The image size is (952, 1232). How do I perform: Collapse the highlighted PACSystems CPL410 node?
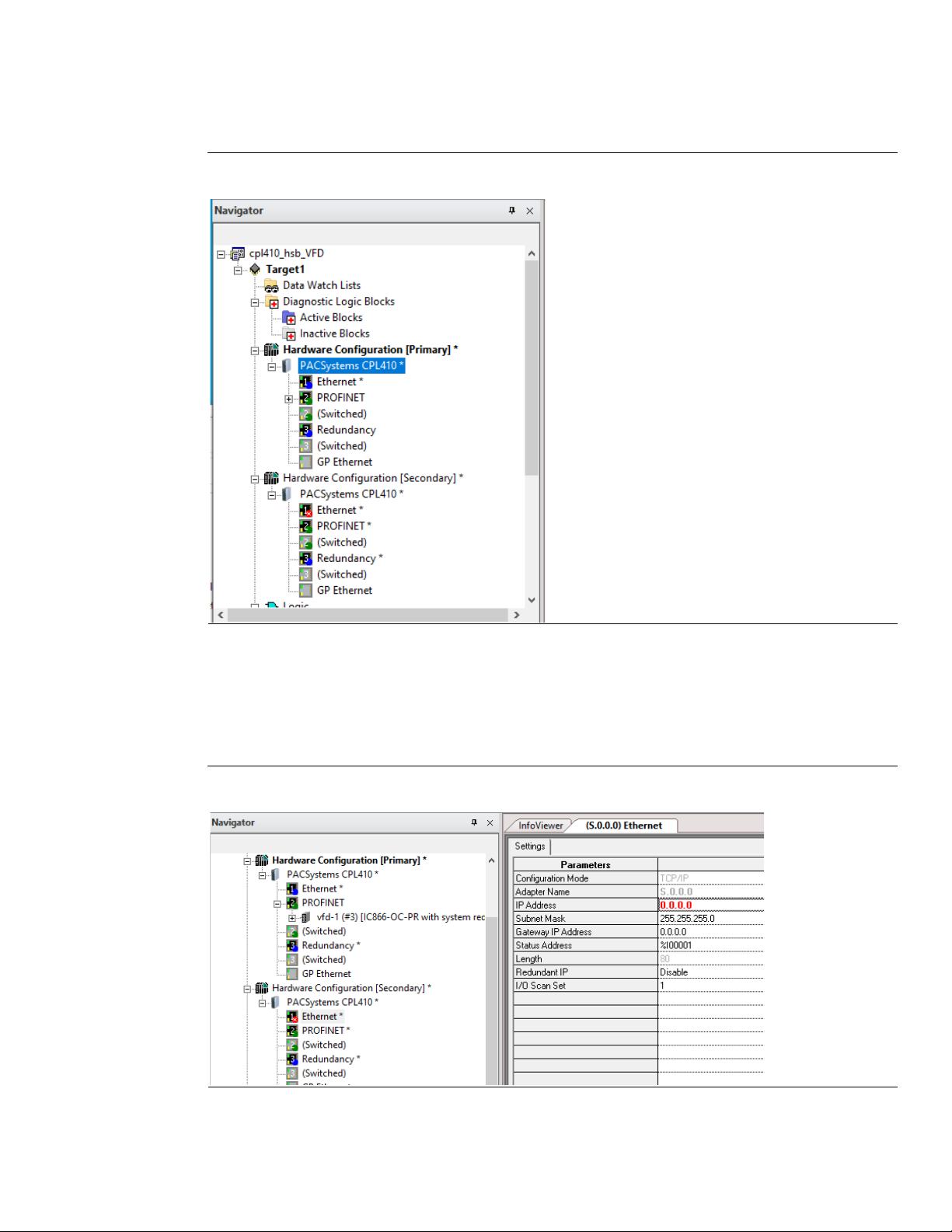pos(272,367)
